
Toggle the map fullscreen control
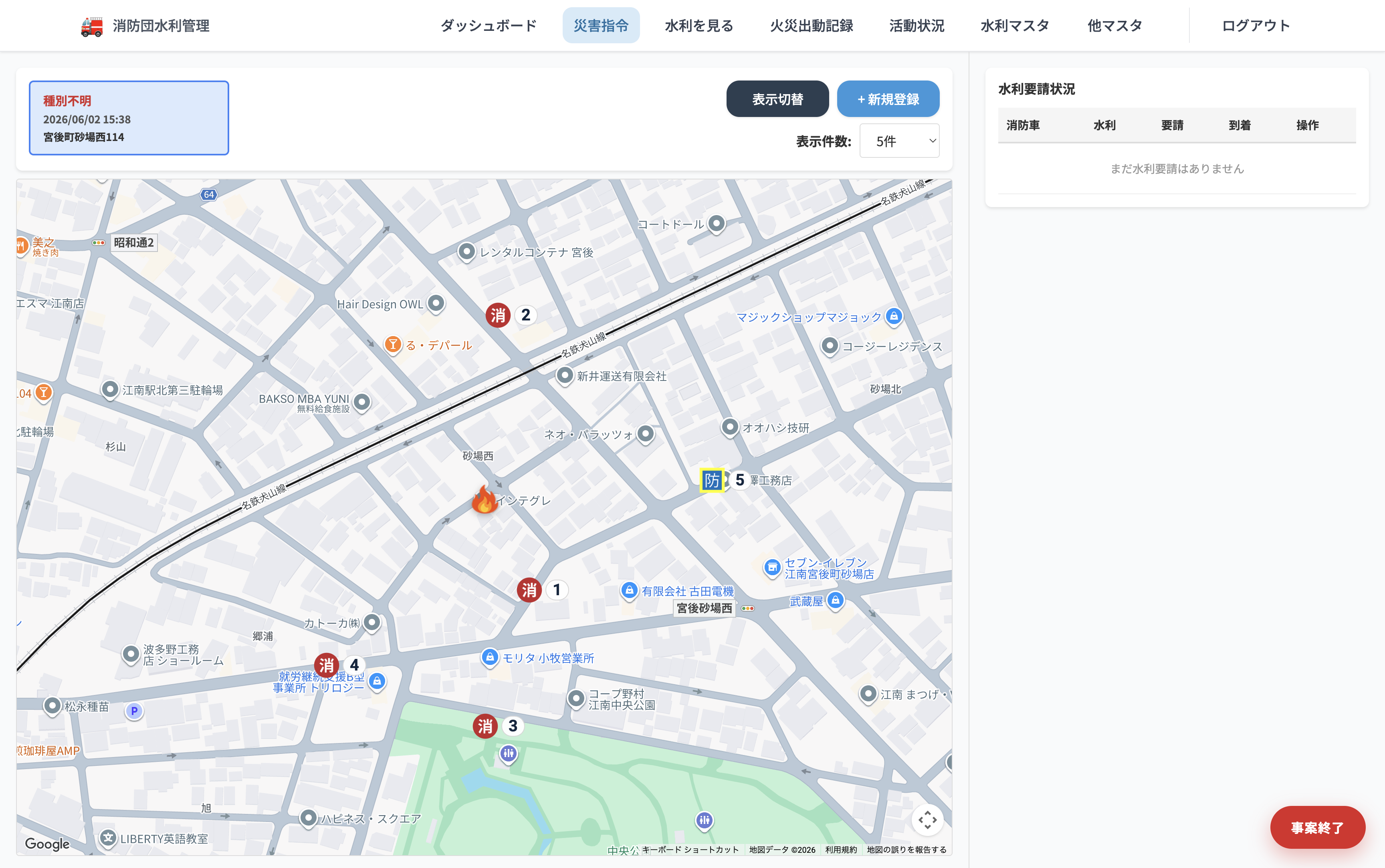[x=927, y=820]
